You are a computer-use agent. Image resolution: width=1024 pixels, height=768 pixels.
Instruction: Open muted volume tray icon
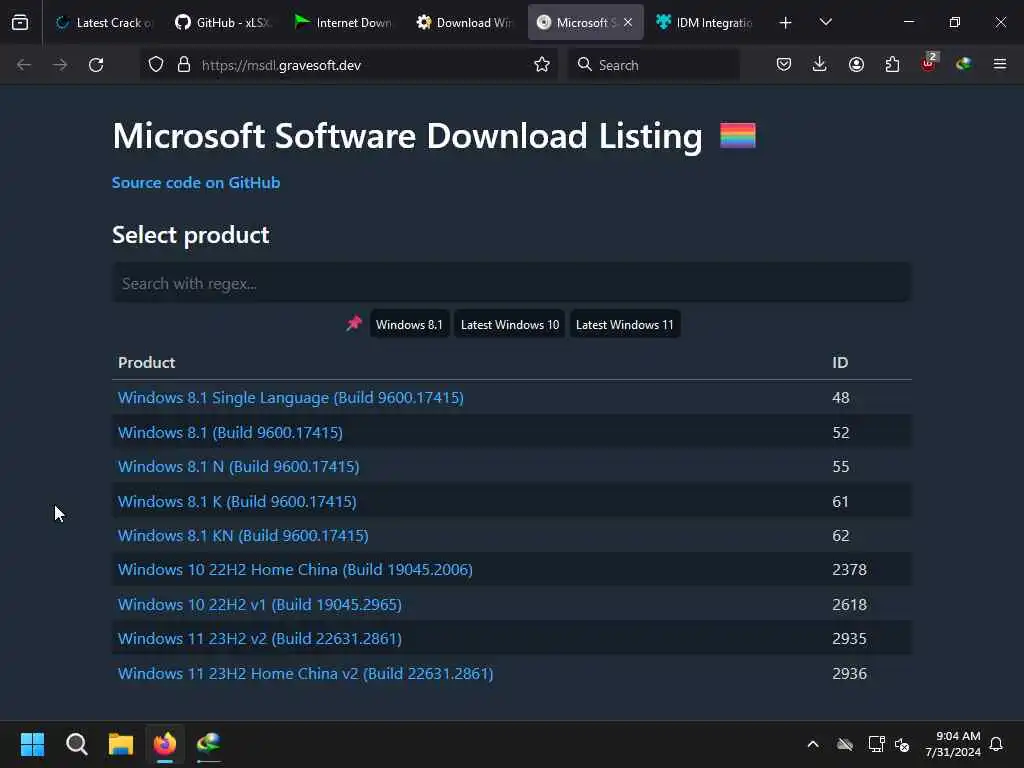902,744
